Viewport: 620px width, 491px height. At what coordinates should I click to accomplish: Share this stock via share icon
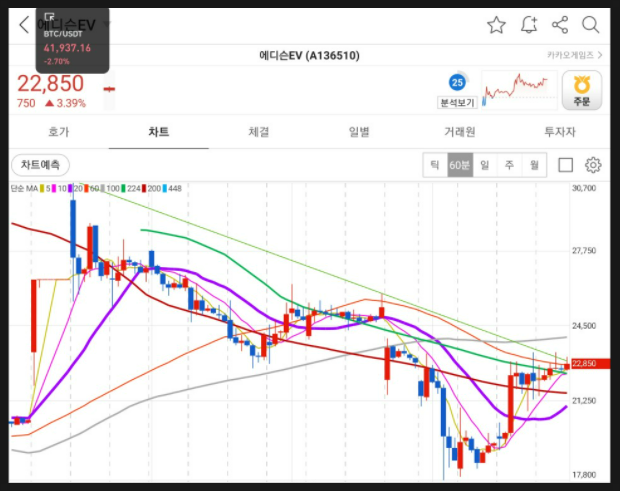560,25
